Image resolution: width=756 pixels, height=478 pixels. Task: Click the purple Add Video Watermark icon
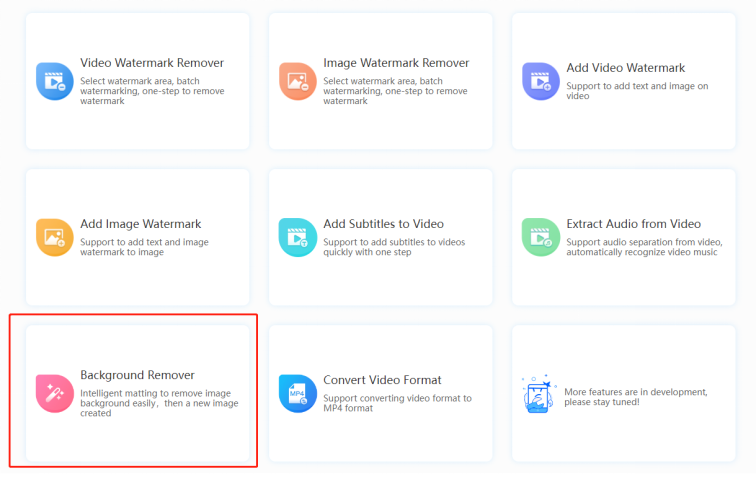click(540, 81)
